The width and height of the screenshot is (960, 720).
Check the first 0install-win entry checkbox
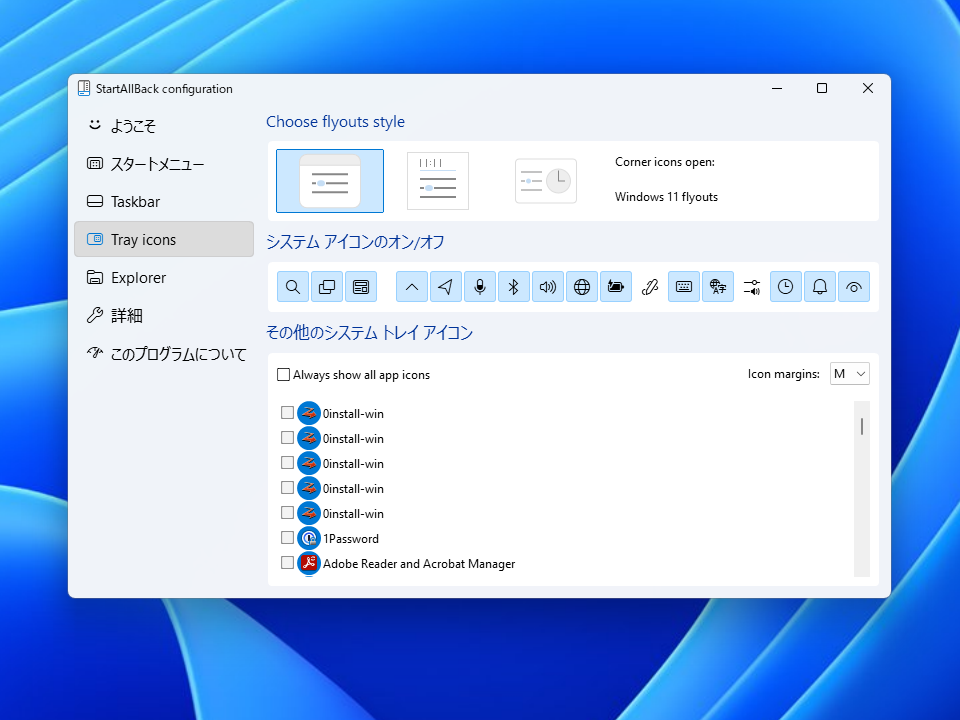coord(287,413)
